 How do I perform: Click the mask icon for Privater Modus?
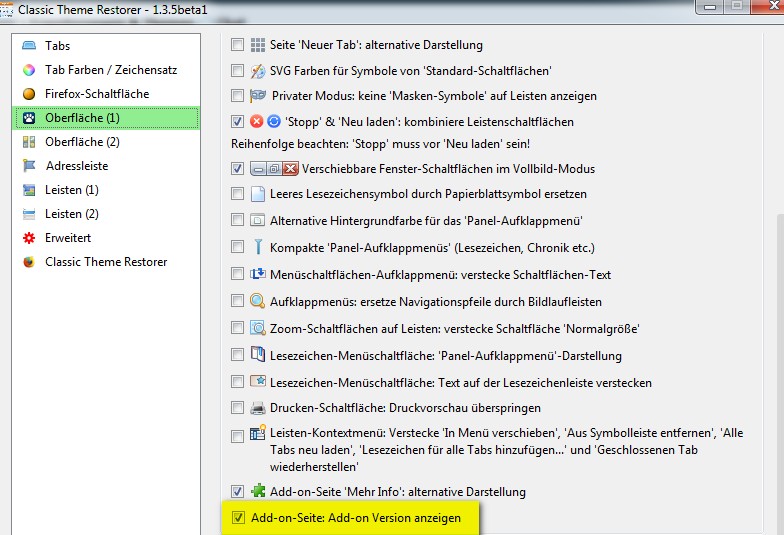(x=258, y=95)
